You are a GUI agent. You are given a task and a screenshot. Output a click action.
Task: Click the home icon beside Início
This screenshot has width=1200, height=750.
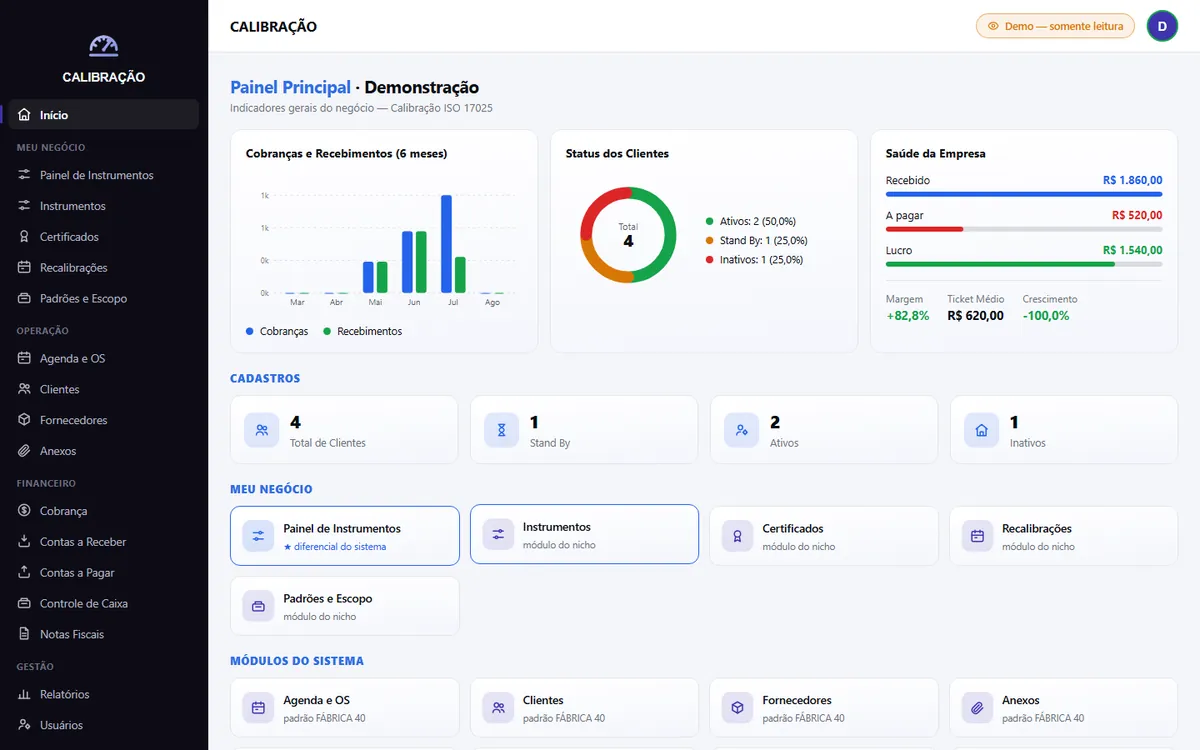[x=24, y=115]
